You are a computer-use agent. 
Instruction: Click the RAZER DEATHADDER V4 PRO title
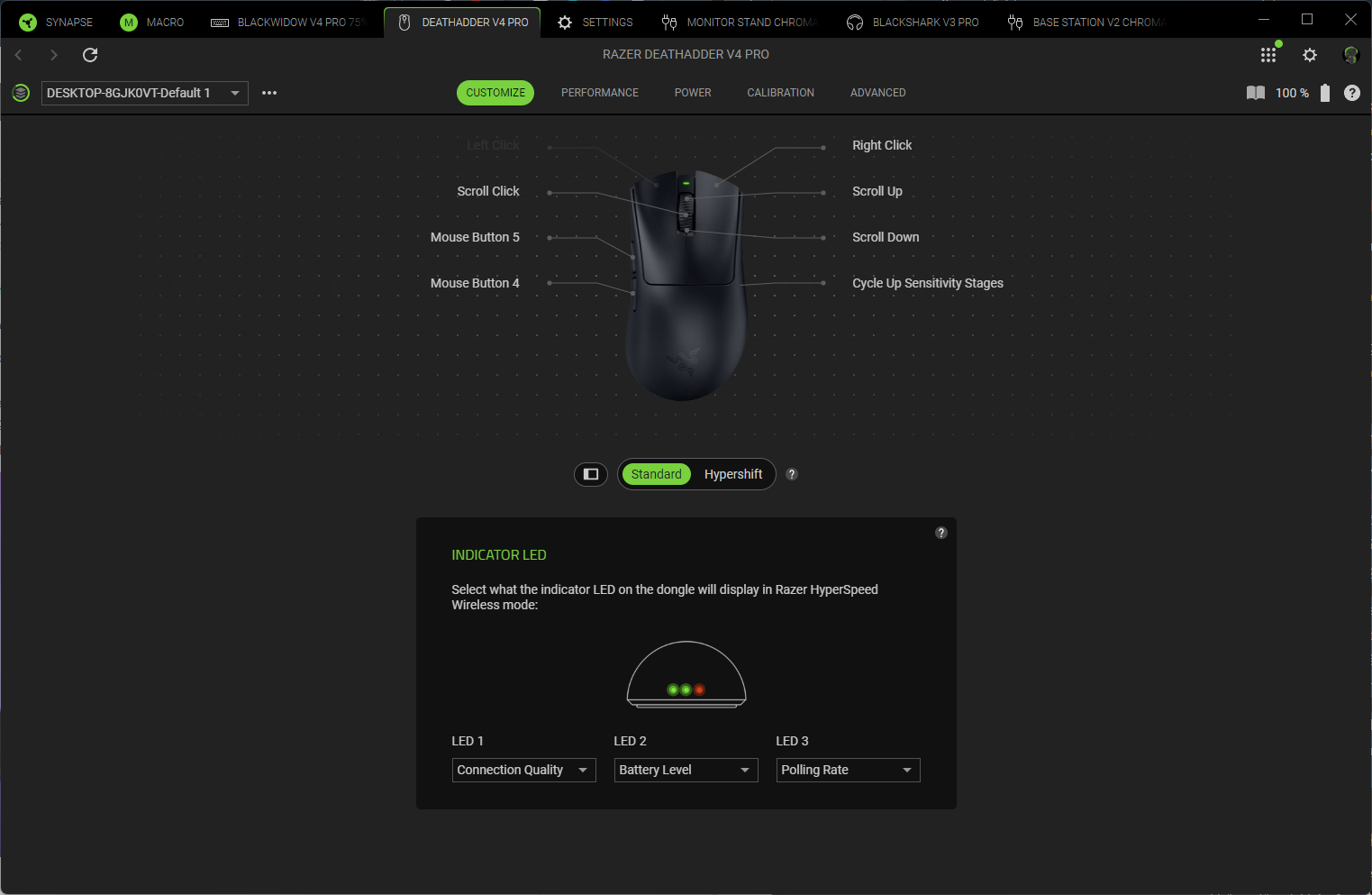(x=686, y=54)
